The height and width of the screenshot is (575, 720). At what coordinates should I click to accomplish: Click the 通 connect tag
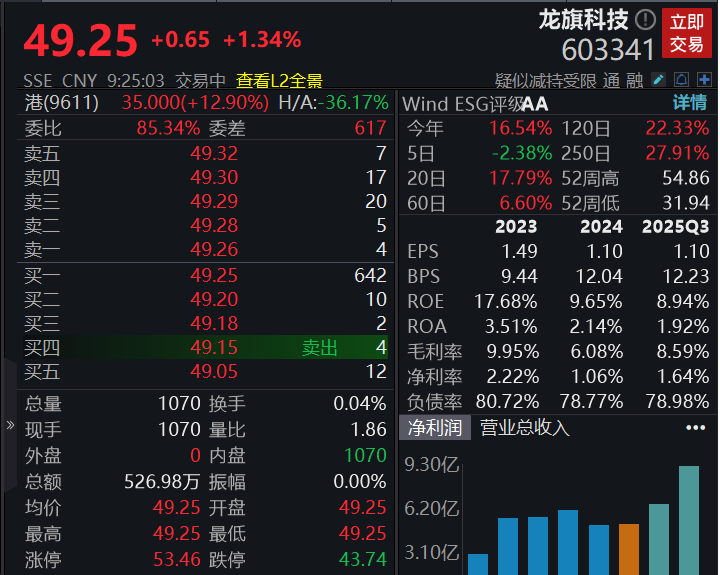(x=611, y=80)
